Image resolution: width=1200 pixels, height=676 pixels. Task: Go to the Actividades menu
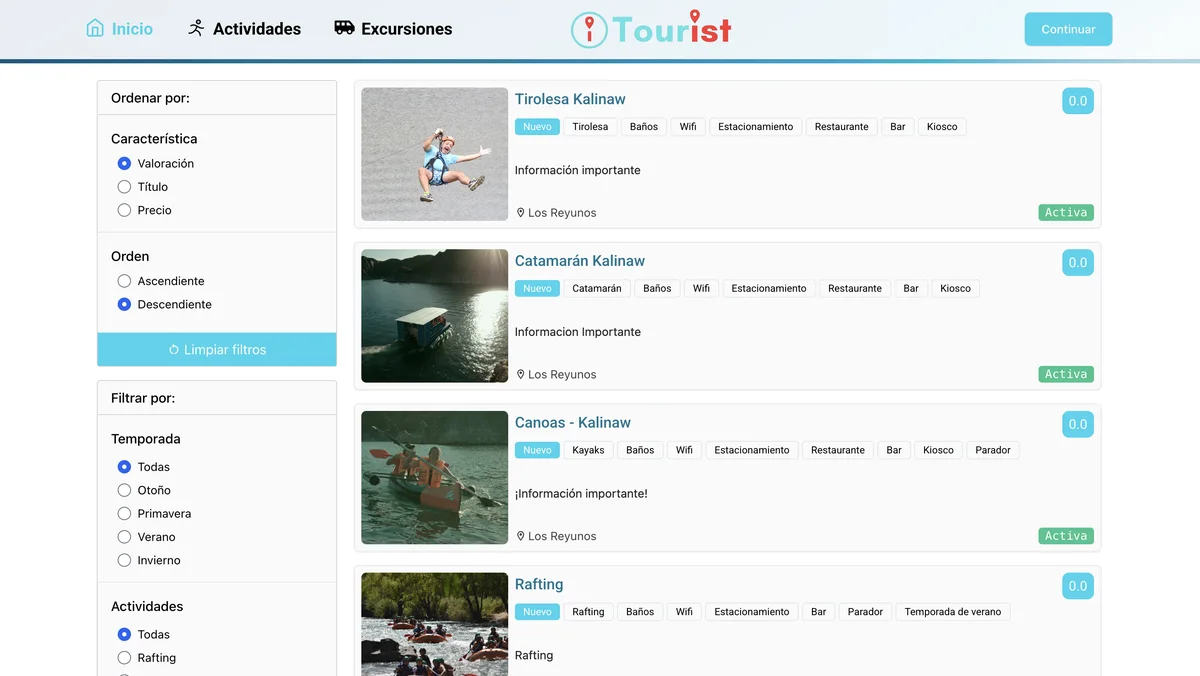pos(244,29)
